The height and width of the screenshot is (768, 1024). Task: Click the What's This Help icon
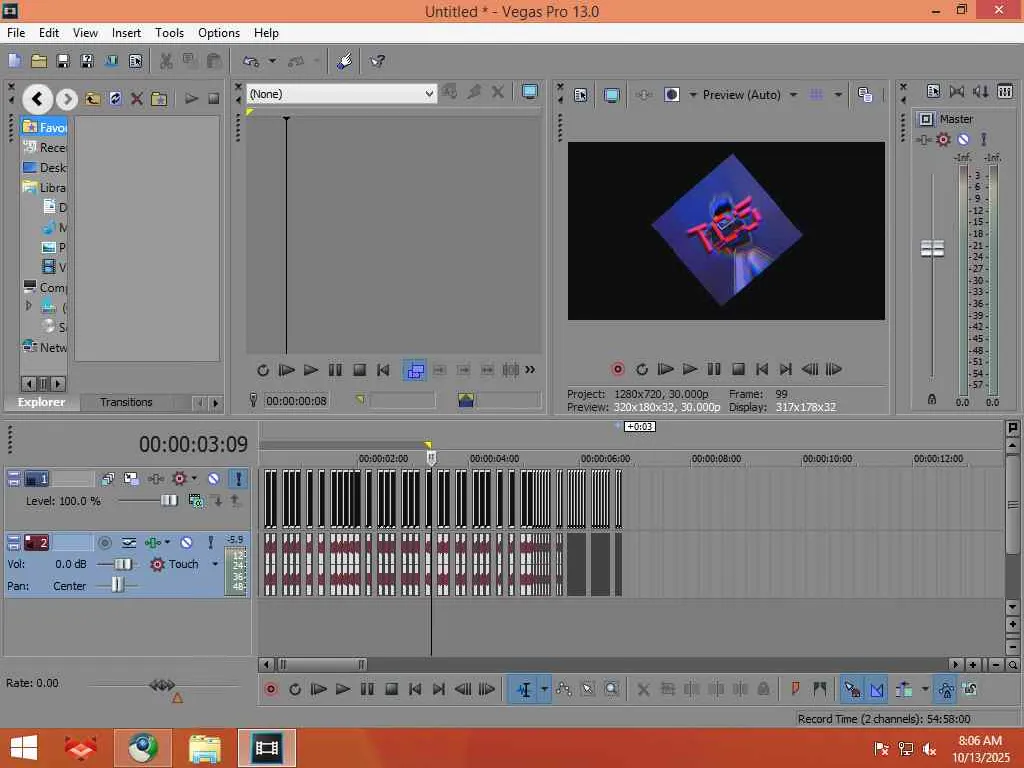(377, 61)
